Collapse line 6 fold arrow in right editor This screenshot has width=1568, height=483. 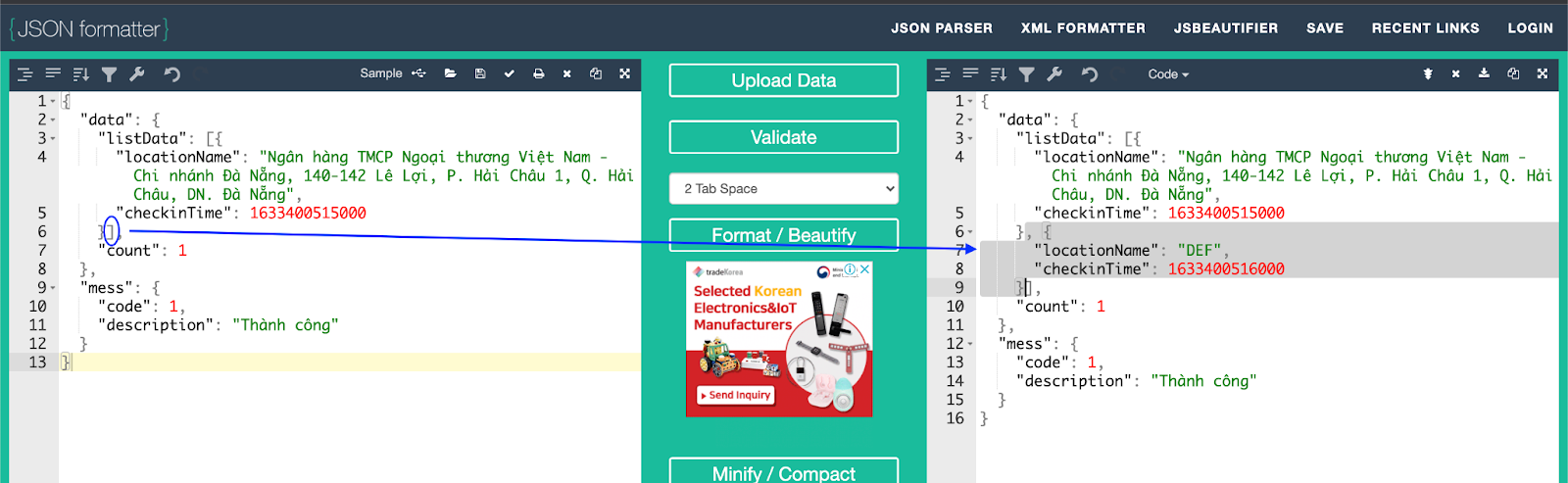[970, 232]
